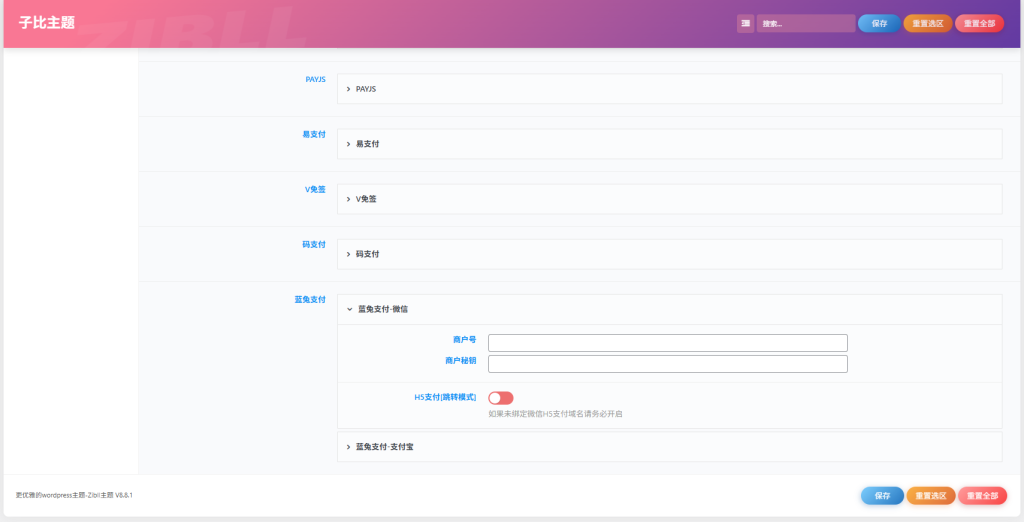Click the 码支付 field label

pos(313,244)
